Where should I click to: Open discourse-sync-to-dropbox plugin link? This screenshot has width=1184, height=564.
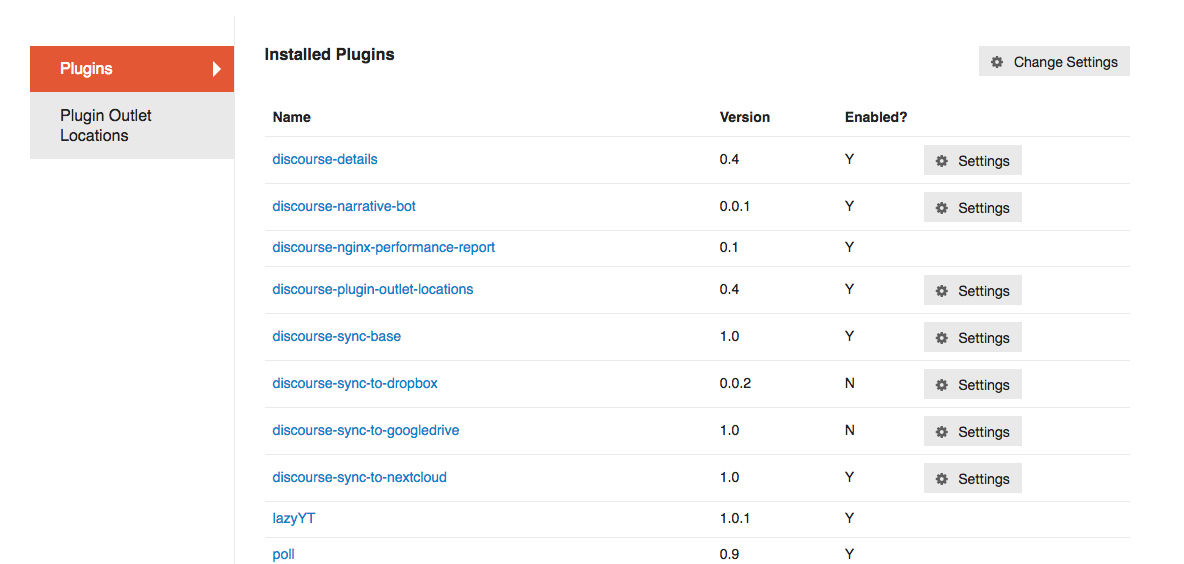[355, 384]
